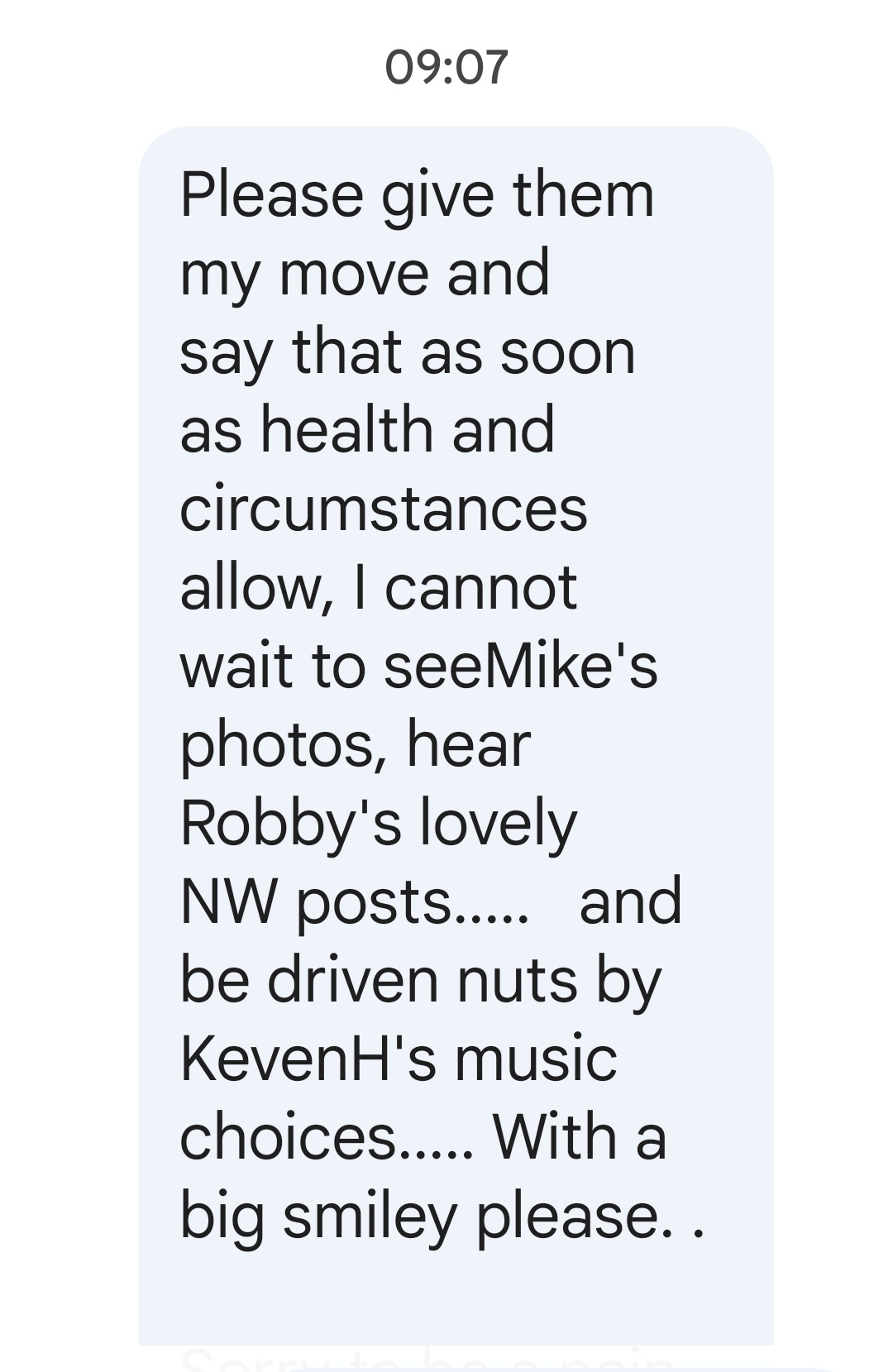Tap the name 'KevenH's' in the text
Screen dimensions: 893x1372
tap(308, 1059)
